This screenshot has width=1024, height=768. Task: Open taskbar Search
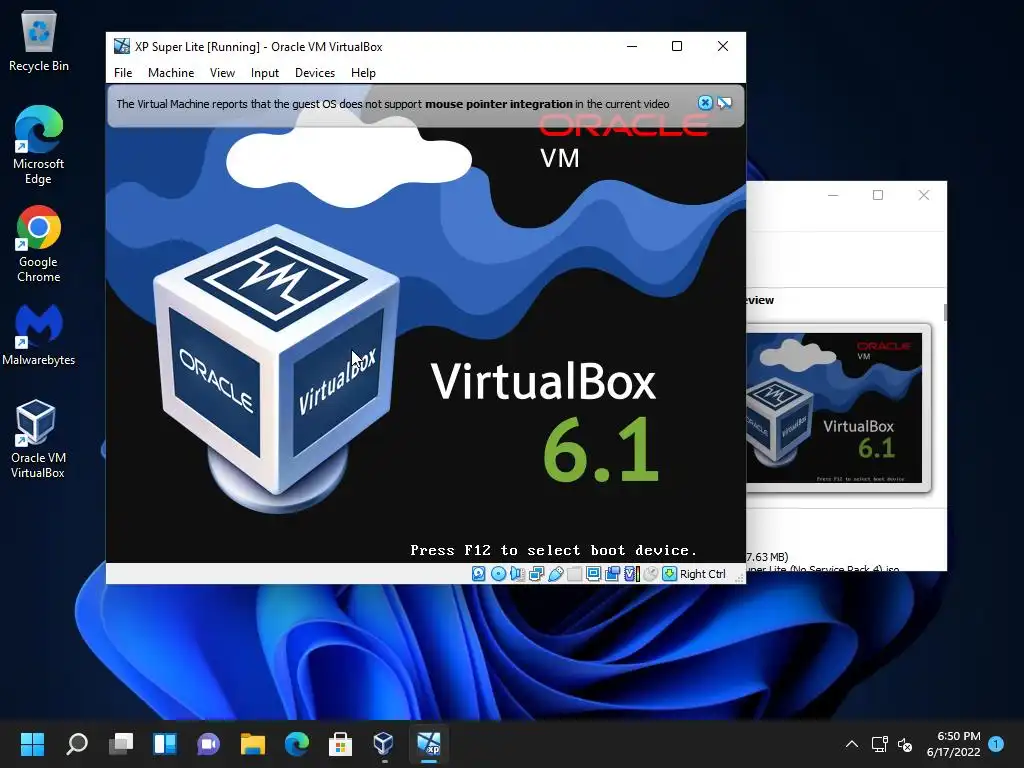[x=76, y=744]
